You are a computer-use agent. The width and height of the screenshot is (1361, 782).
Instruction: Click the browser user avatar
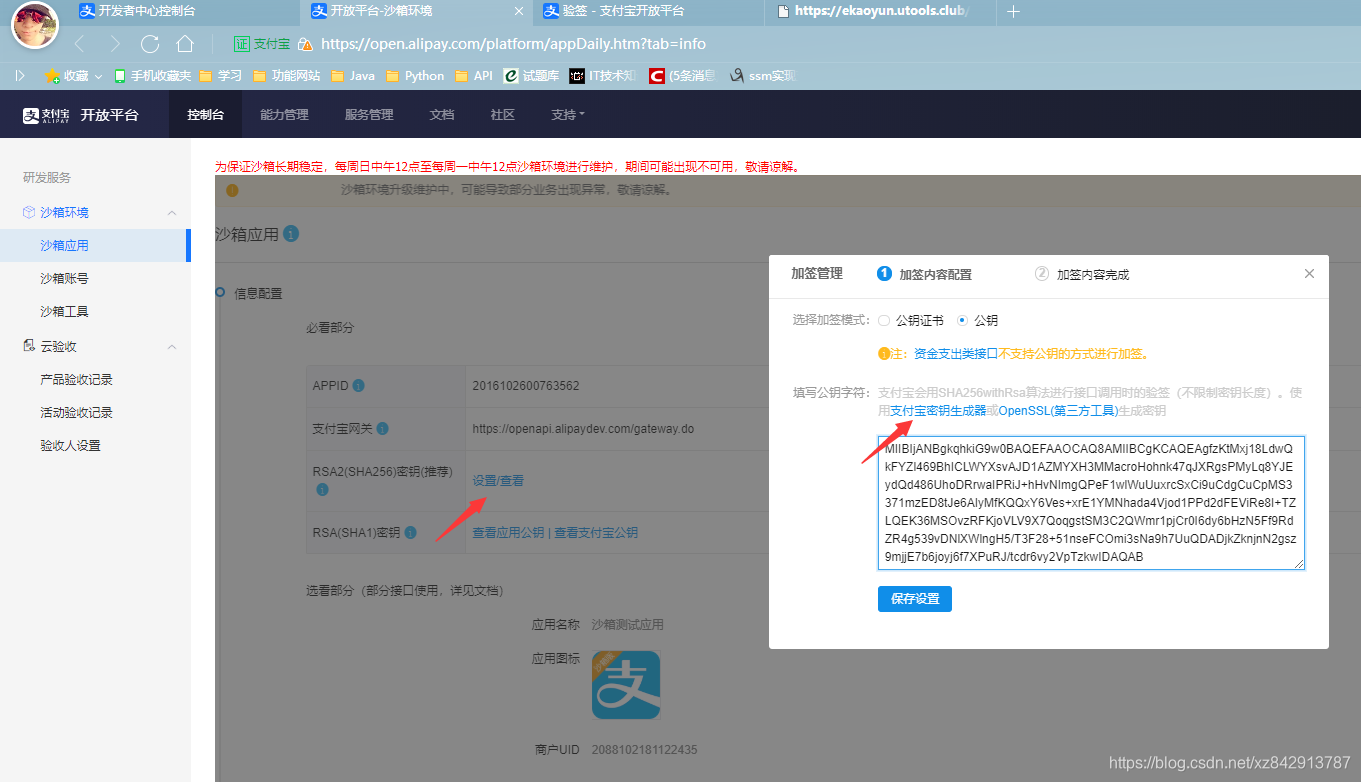coord(35,24)
